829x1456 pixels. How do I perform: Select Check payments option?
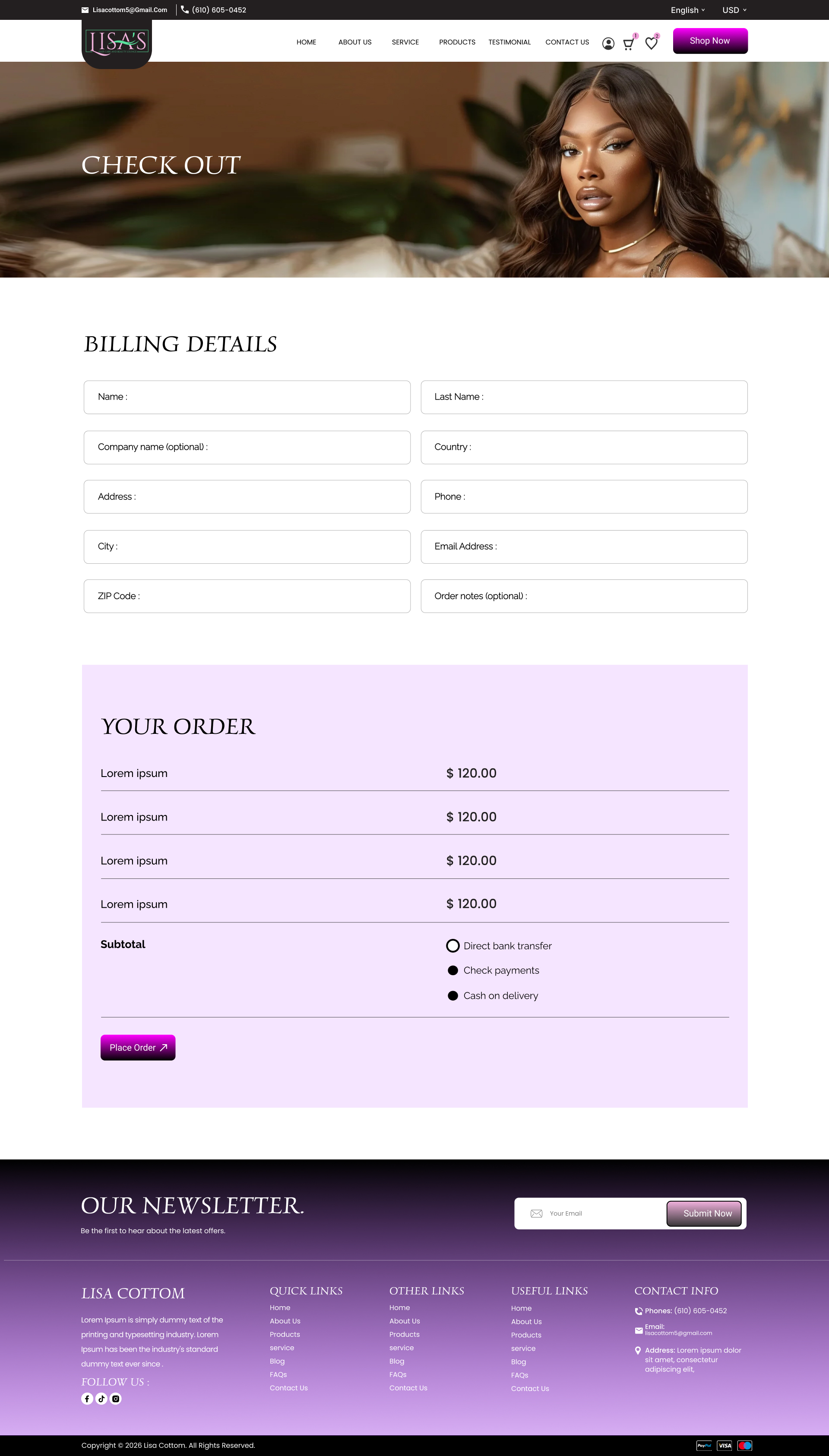tap(452, 970)
